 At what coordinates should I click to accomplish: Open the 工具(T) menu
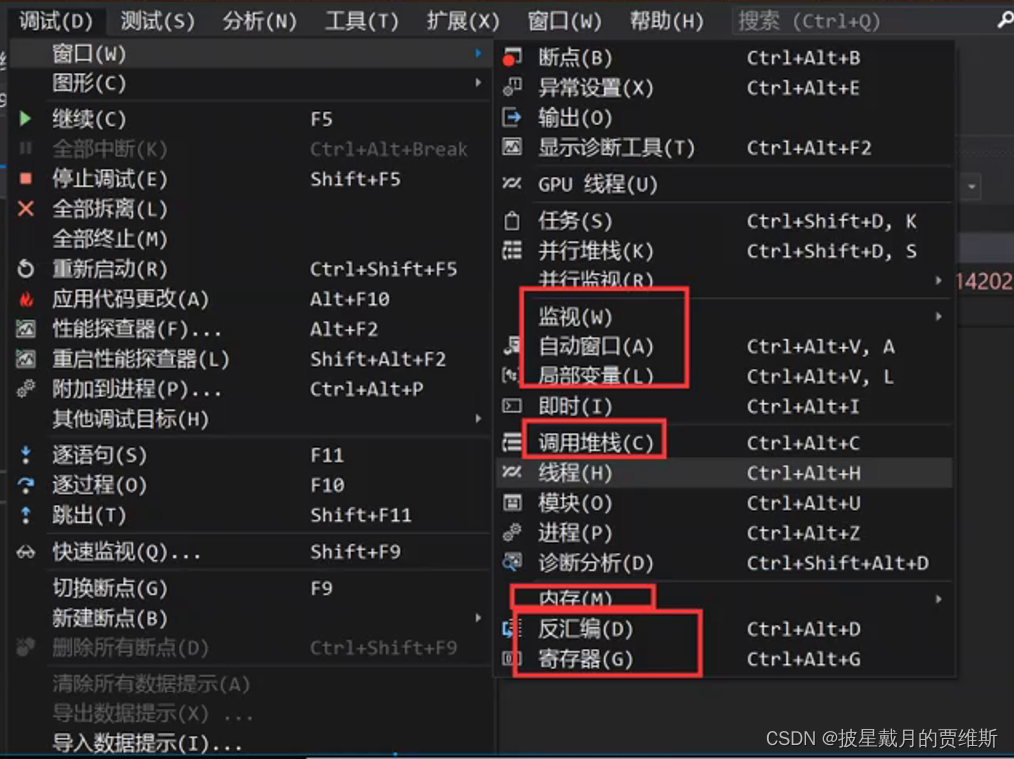pyautogui.click(x=361, y=21)
